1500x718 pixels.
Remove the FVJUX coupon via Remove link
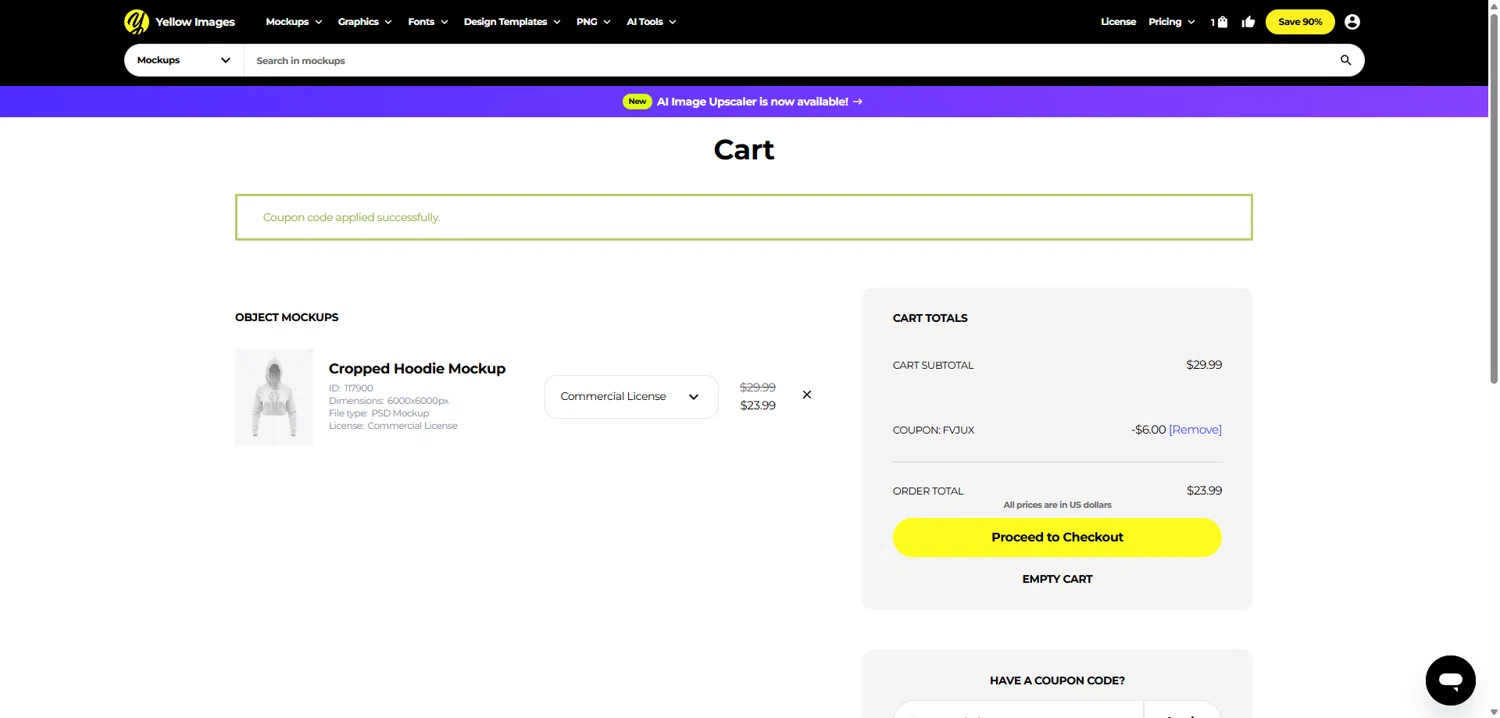point(1195,430)
